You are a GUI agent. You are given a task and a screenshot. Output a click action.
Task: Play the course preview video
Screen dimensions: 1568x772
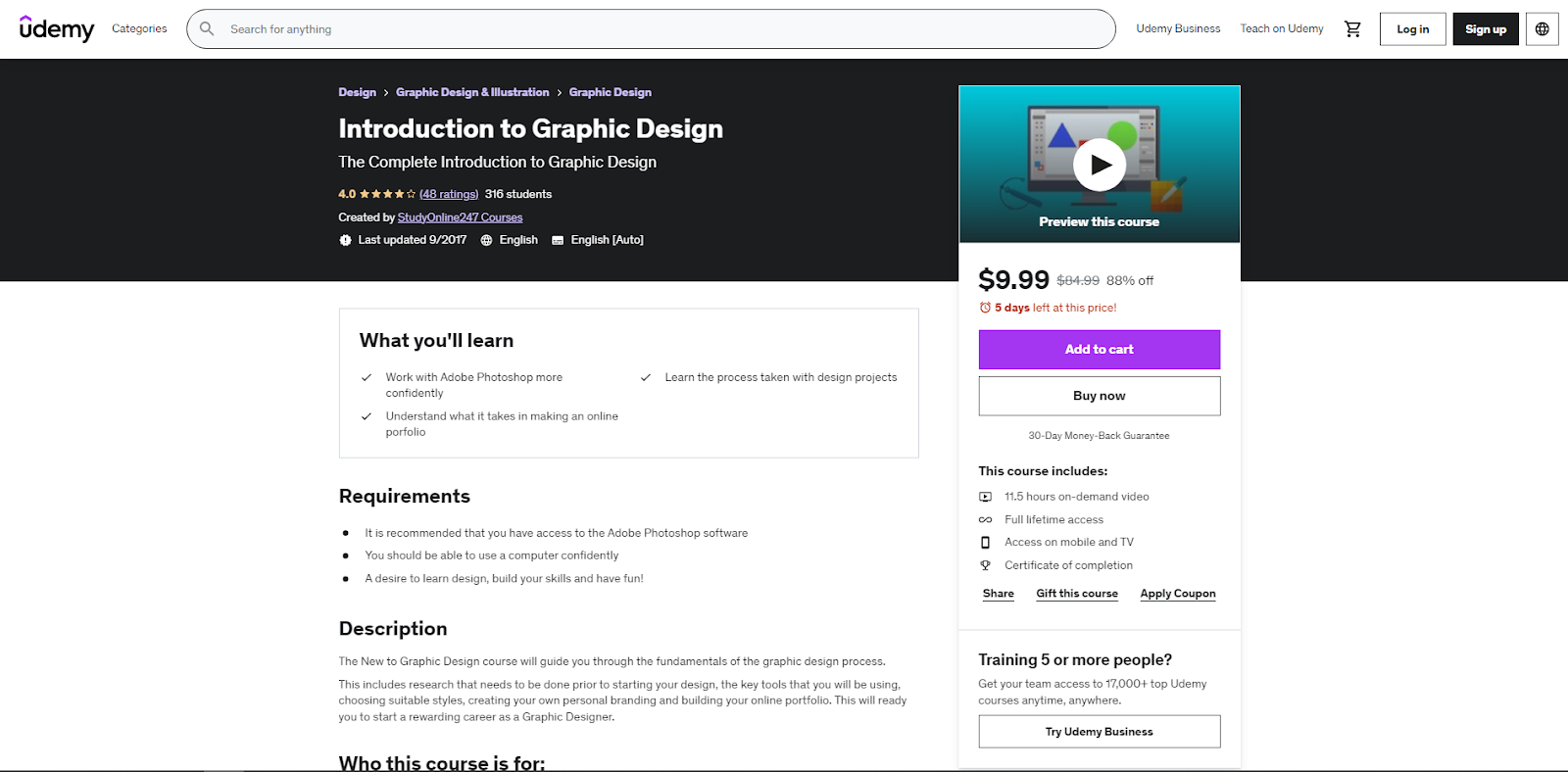pos(1100,165)
